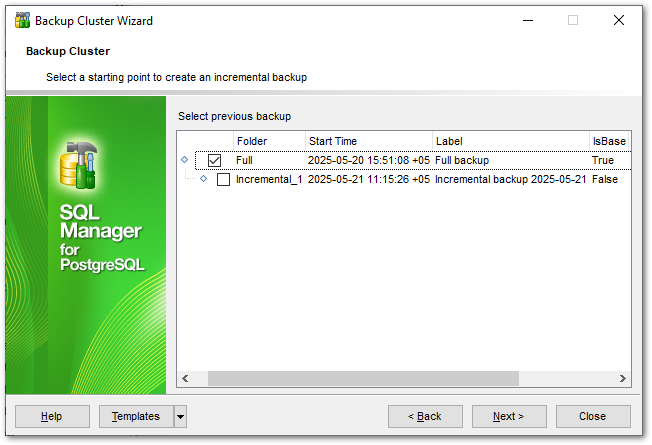
Task: Click the diamond marker beside Incremental_1 row
Action: click(203, 179)
